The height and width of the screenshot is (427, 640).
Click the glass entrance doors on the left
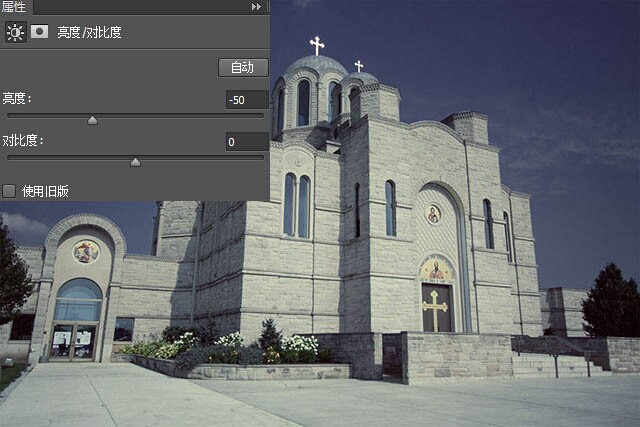pyautogui.click(x=73, y=342)
